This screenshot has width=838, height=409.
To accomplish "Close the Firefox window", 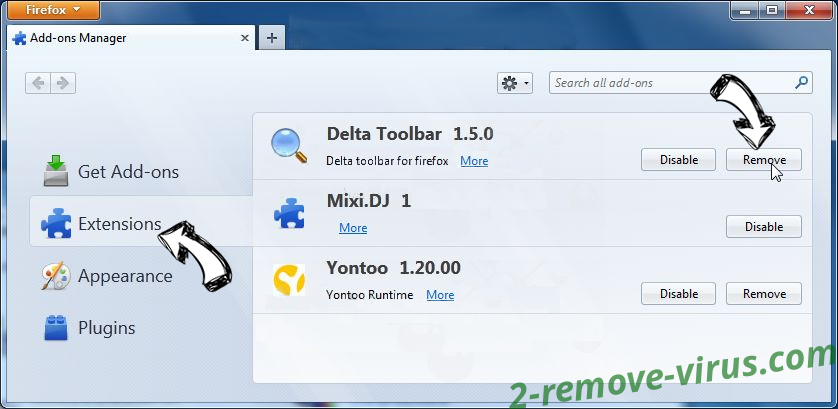I will pyautogui.click(x=807, y=9).
